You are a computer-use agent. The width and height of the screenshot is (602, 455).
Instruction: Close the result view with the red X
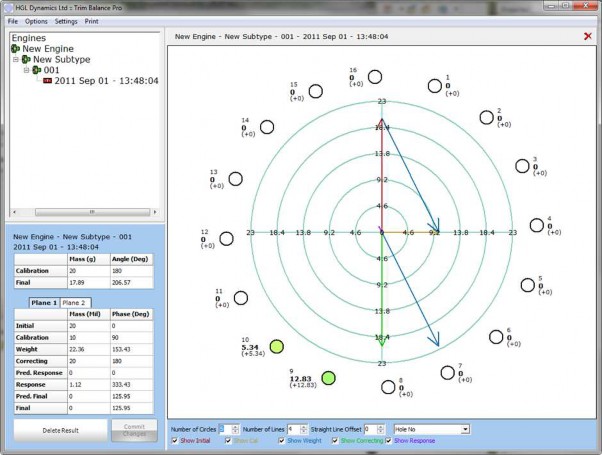click(587, 36)
